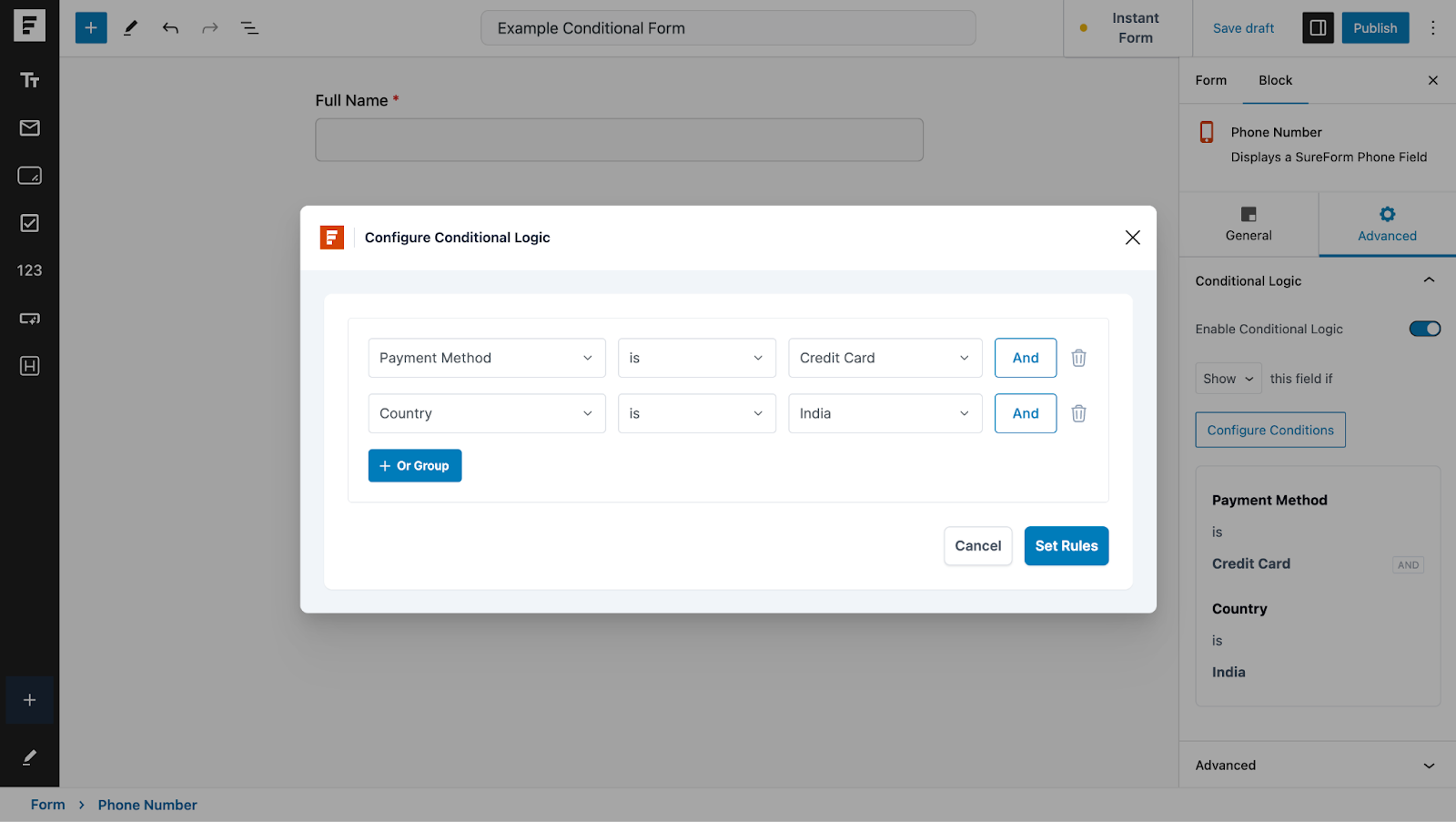Click the undo arrow in toolbar
1456x822 pixels.
click(x=170, y=28)
